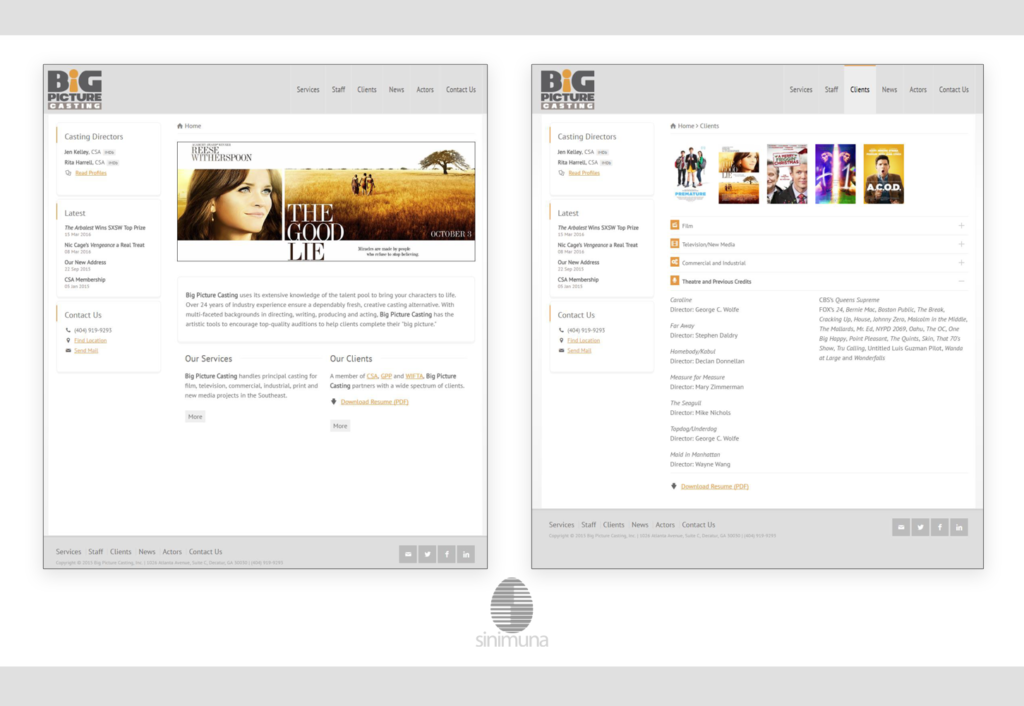
Task: Open News in left page top navigation
Action: click(x=396, y=89)
